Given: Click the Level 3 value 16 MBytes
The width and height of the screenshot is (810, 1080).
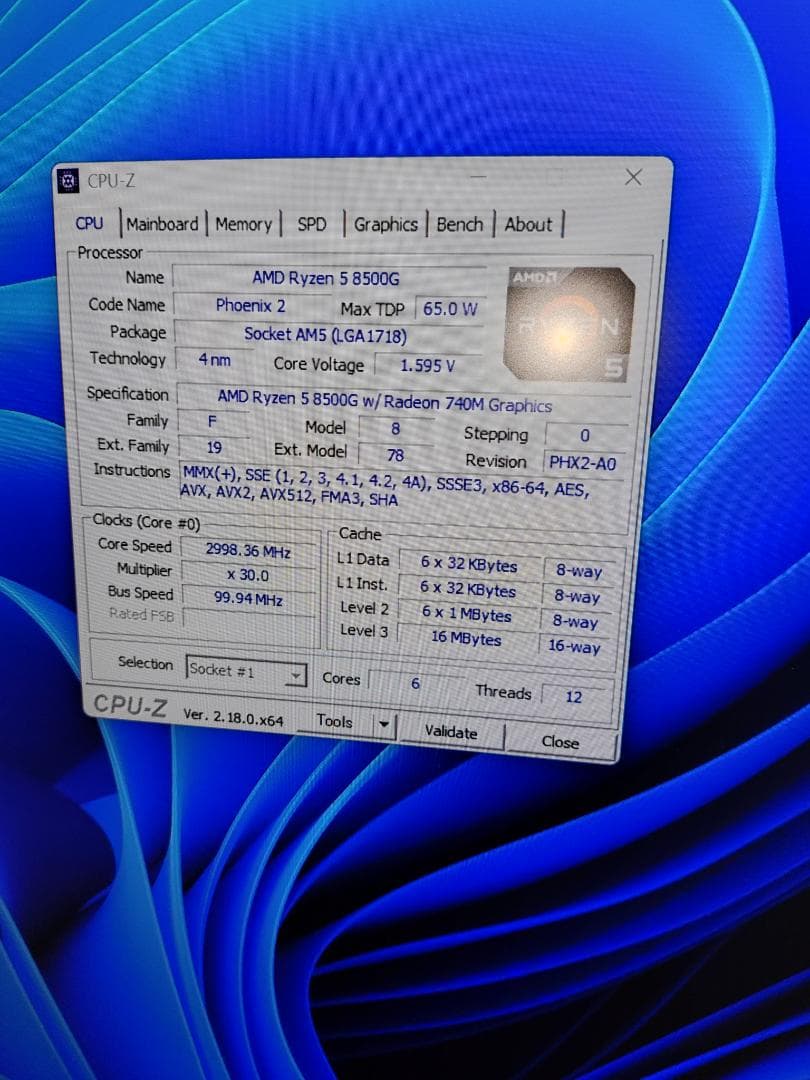Looking at the screenshot, I should [466, 638].
